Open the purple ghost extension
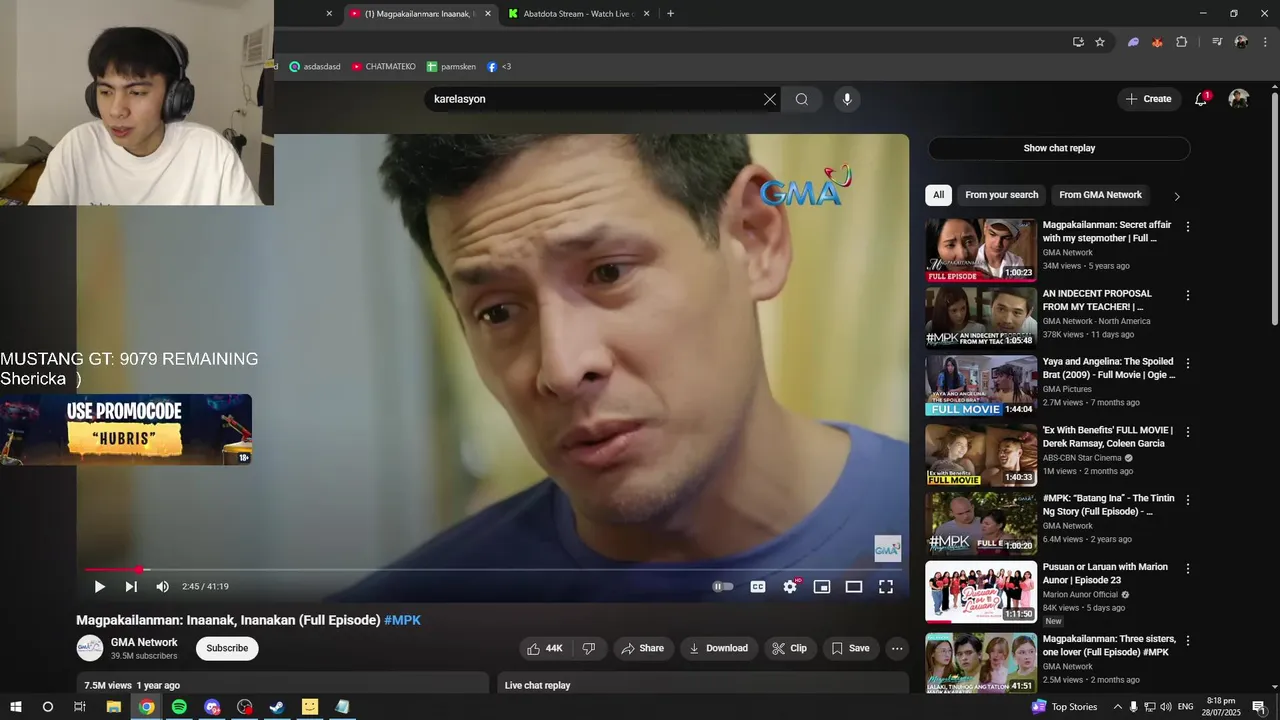This screenshot has width=1280, height=720. [x=1133, y=42]
